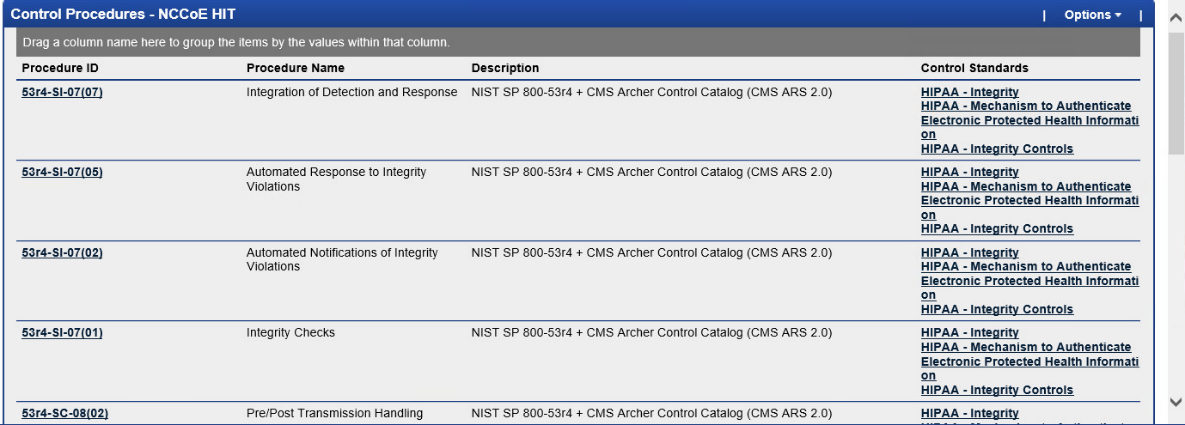
Task: Click the gray group-by column drop area
Action: (x=577, y=42)
